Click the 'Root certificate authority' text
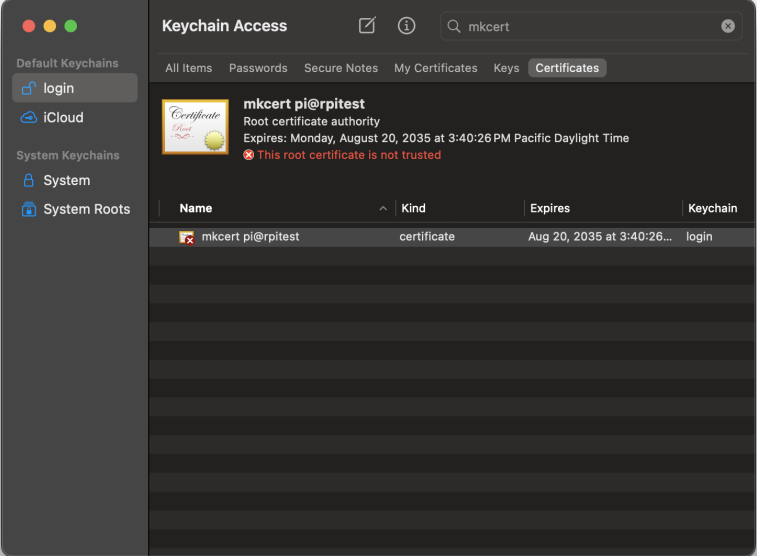The height and width of the screenshot is (556, 757). point(311,121)
